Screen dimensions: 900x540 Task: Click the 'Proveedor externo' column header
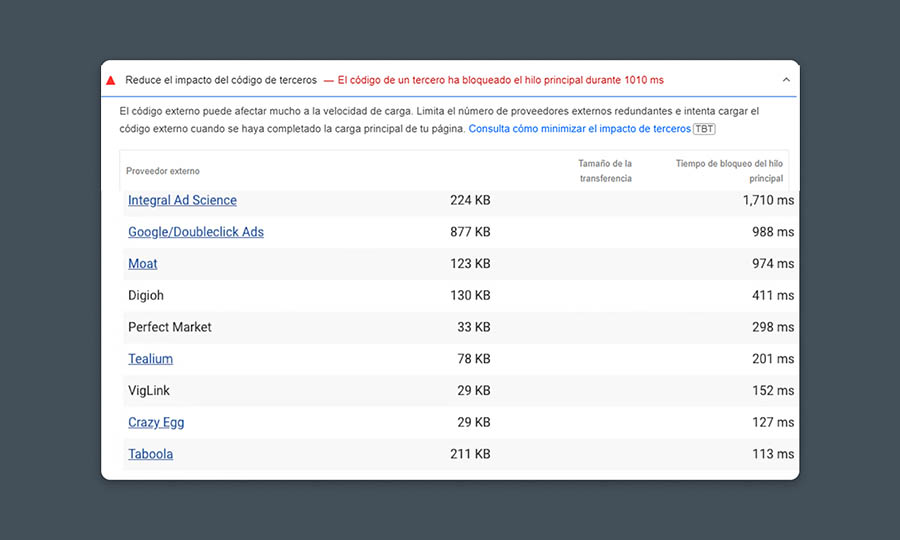(163, 171)
